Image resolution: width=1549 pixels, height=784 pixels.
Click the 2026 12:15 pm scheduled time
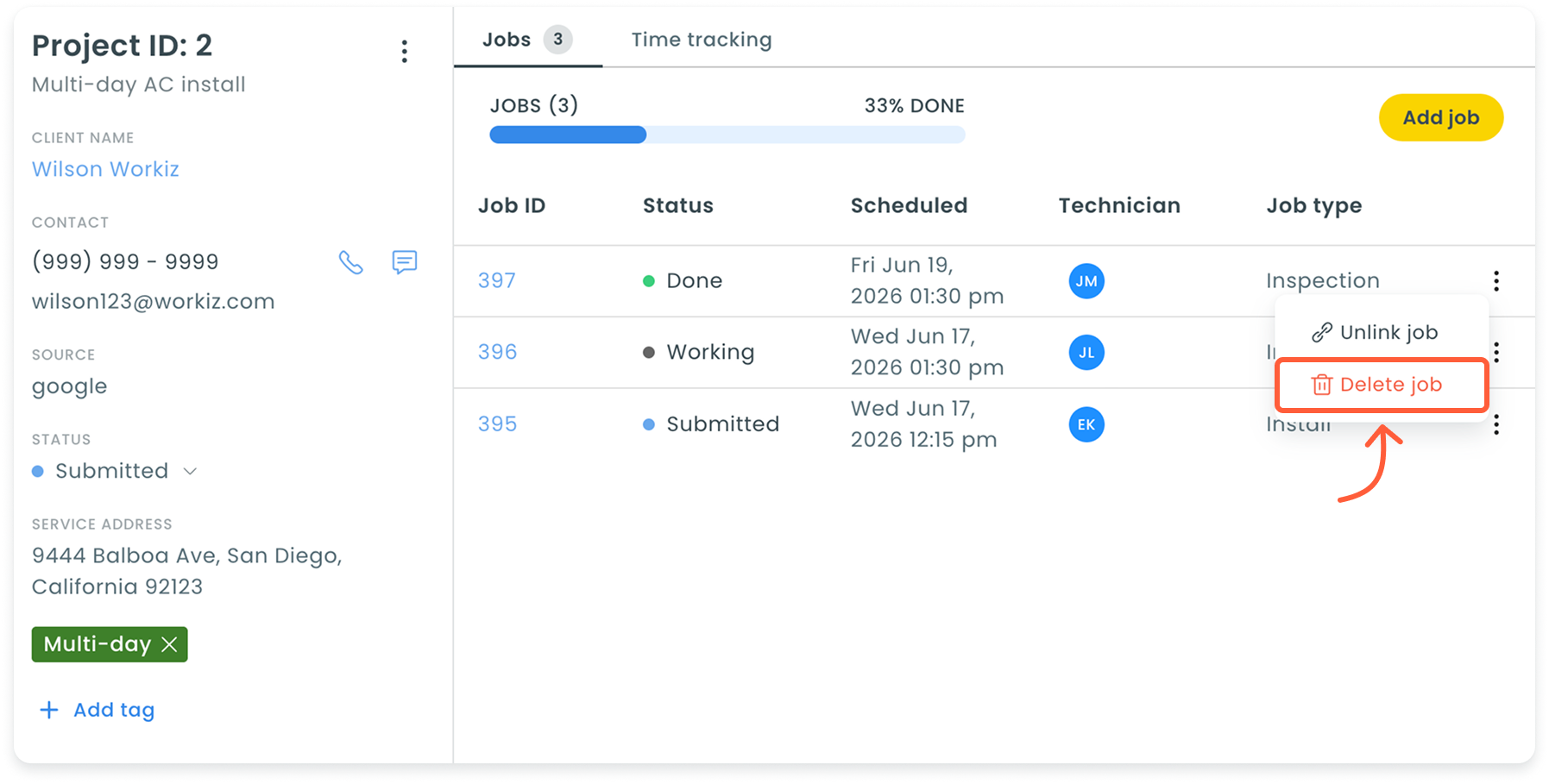pyautogui.click(x=923, y=440)
